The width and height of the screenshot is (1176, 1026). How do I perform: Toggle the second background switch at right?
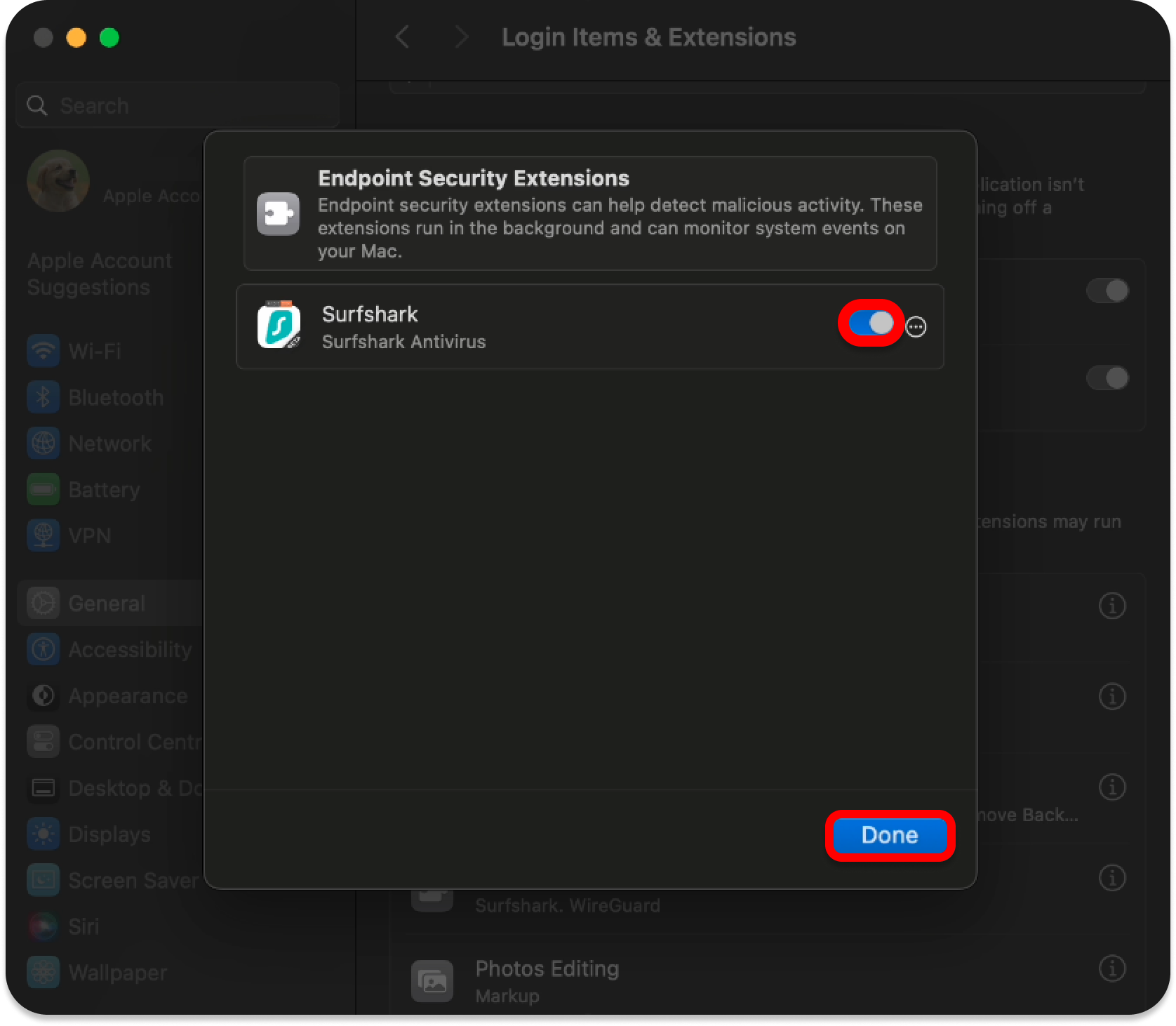pyautogui.click(x=1107, y=378)
